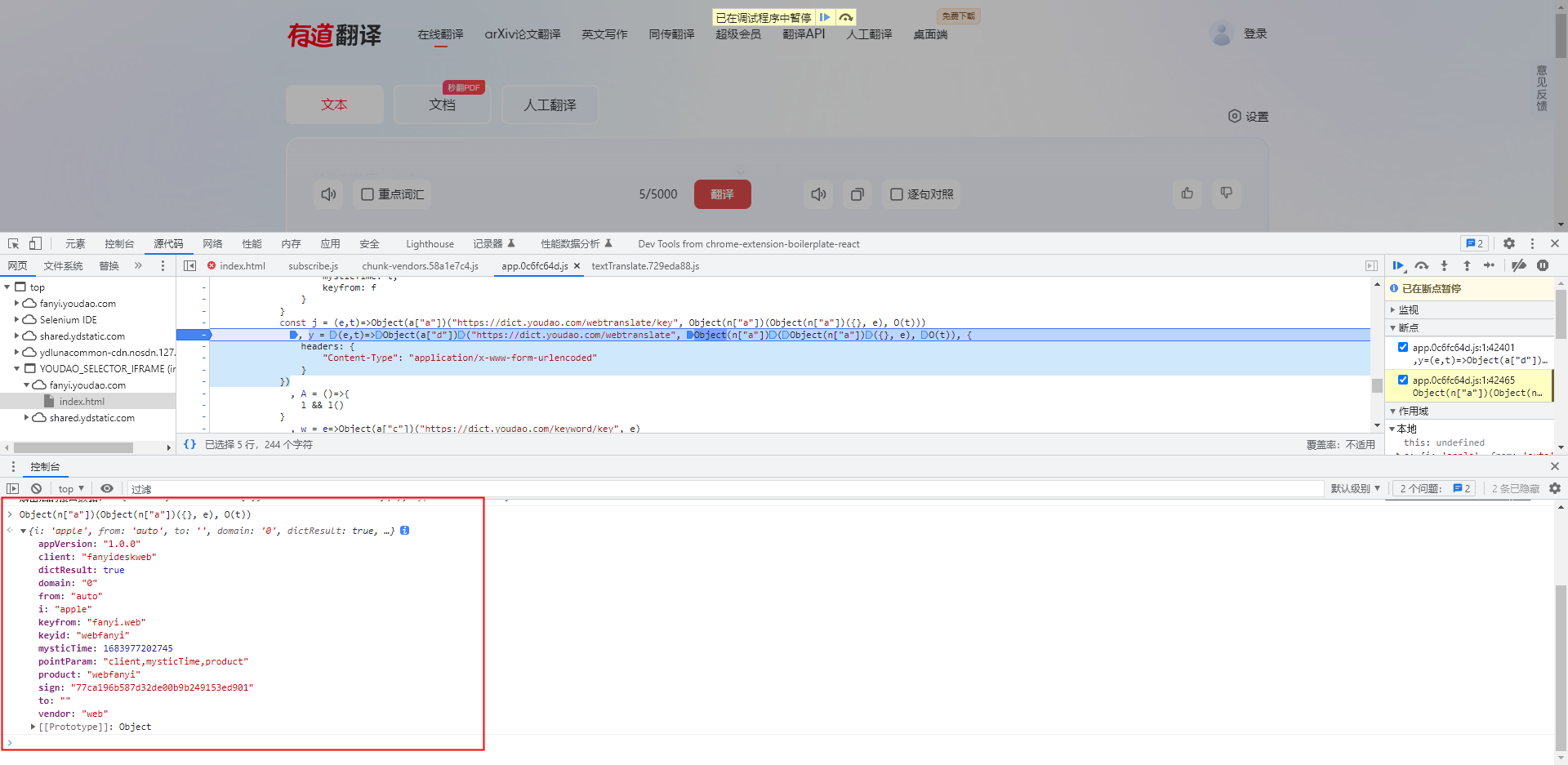Open console settings gear
The width and height of the screenshot is (1568, 765).
(1555, 488)
